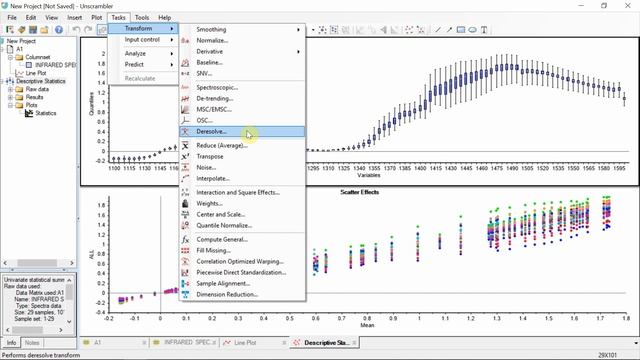Choose Deresolve... from Transform menu
The height and width of the screenshot is (360, 640).
coord(242,131)
